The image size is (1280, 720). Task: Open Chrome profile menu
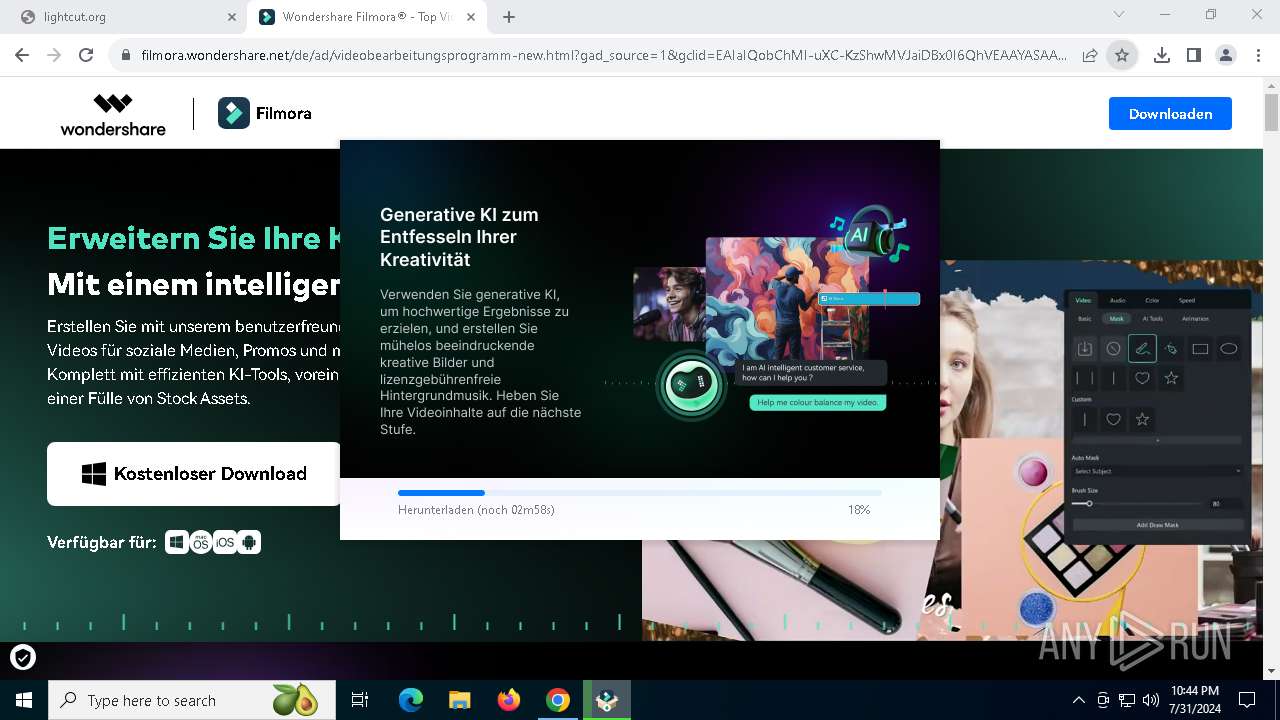coord(1226,56)
